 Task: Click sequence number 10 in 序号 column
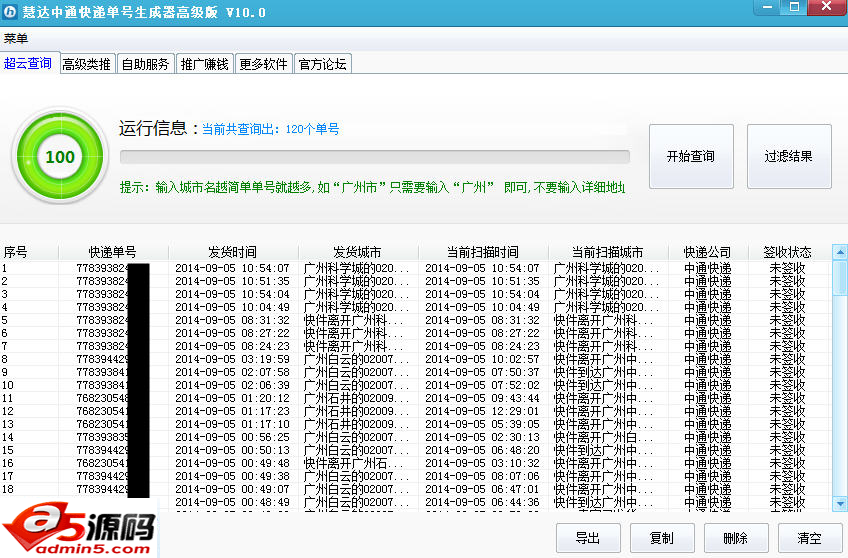coord(8,385)
